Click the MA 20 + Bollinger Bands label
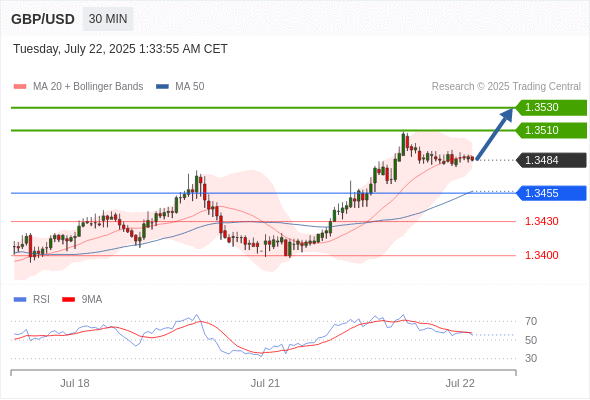Screen dimensions: 590x400 (x=88, y=87)
